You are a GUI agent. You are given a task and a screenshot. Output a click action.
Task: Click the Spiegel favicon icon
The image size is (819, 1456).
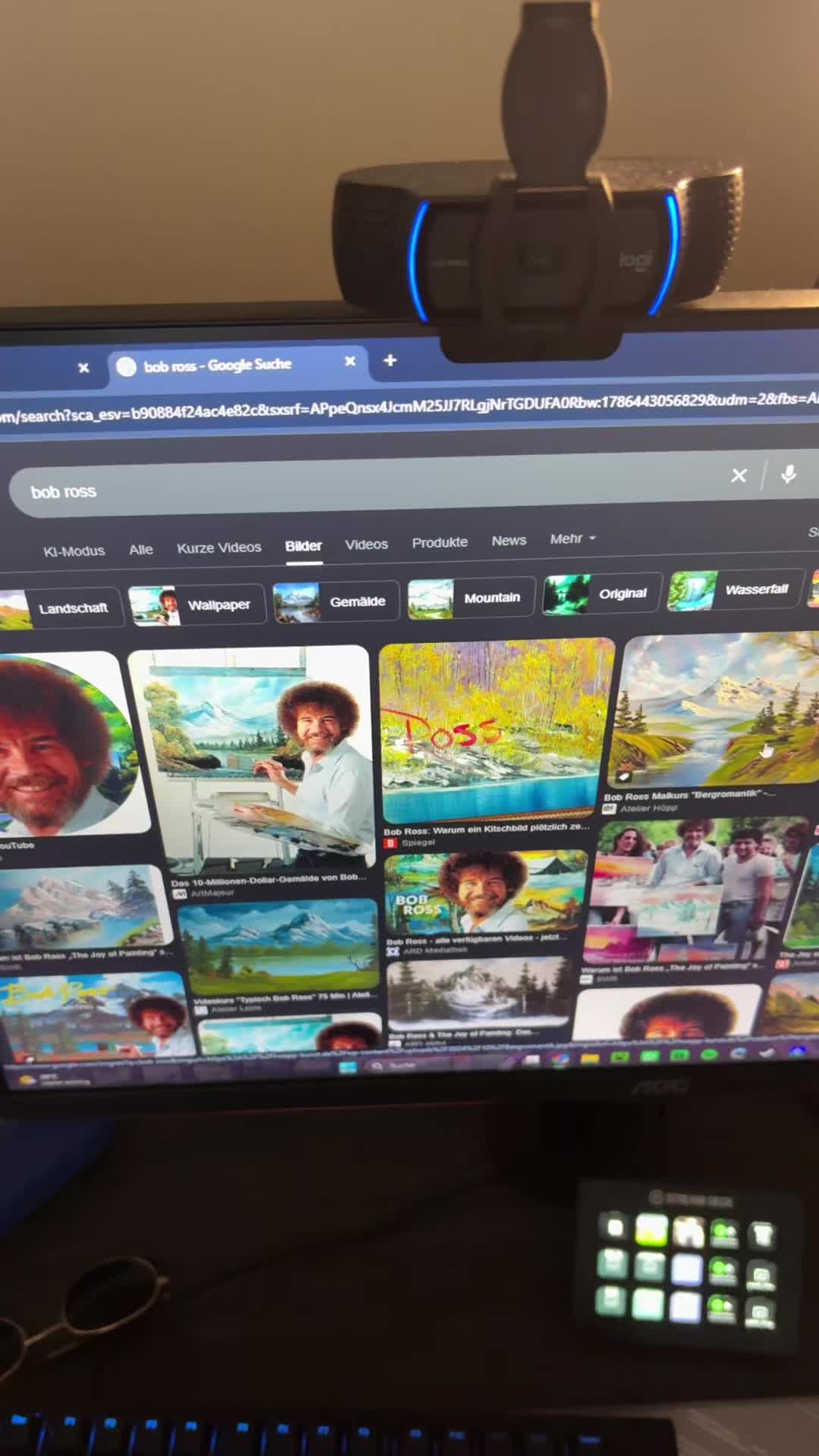(391, 843)
